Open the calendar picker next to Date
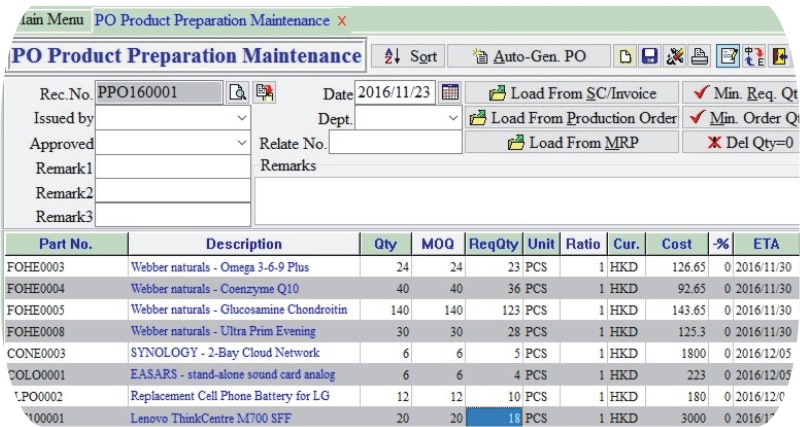 449,92
